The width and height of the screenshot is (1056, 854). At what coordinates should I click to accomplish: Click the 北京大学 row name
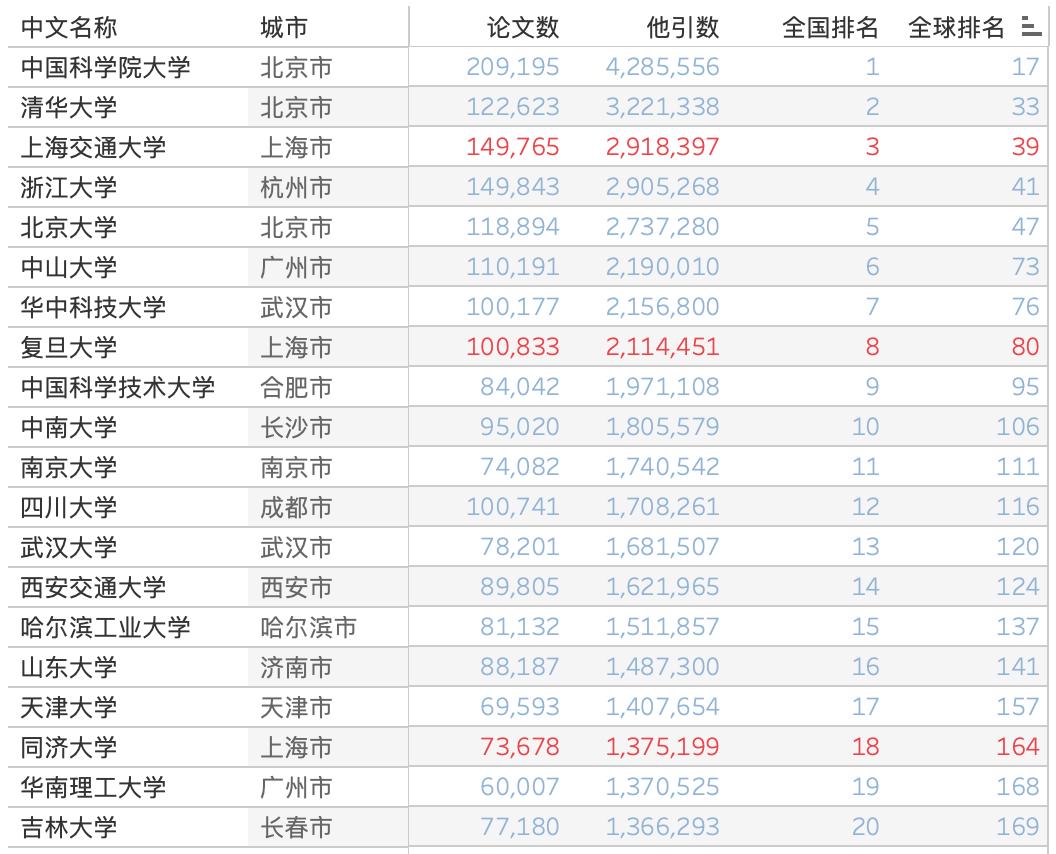pos(69,227)
